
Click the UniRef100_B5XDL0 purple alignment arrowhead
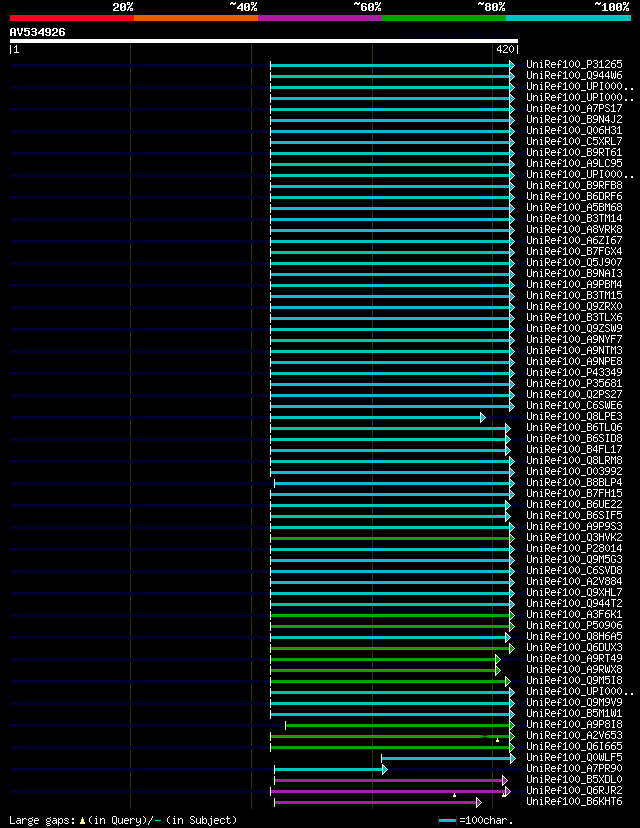(x=505, y=780)
